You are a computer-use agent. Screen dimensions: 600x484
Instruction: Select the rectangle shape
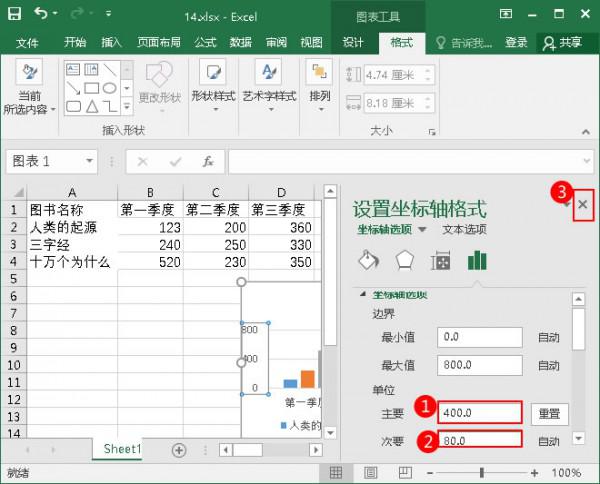tap(91, 88)
